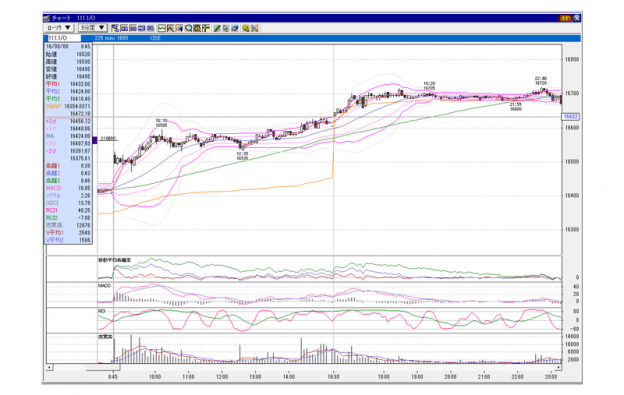This screenshot has height=395, width=624.
Task: Select the arrow pointer tool
Action: (226, 28)
